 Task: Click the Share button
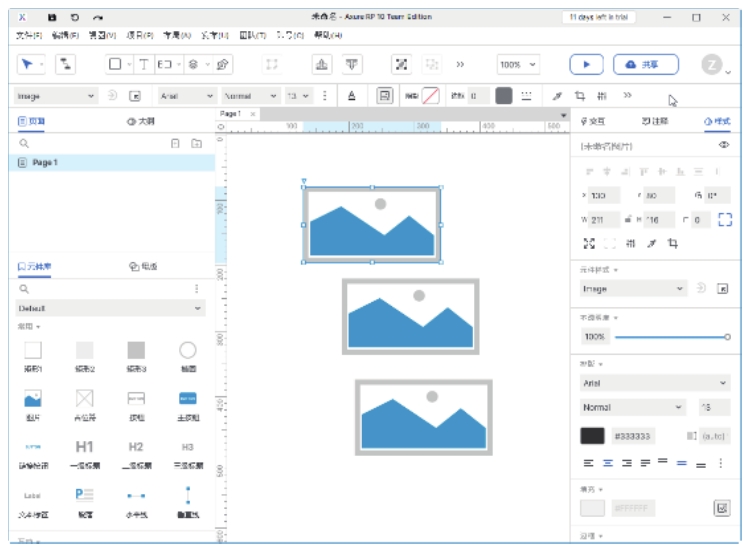tap(645, 64)
